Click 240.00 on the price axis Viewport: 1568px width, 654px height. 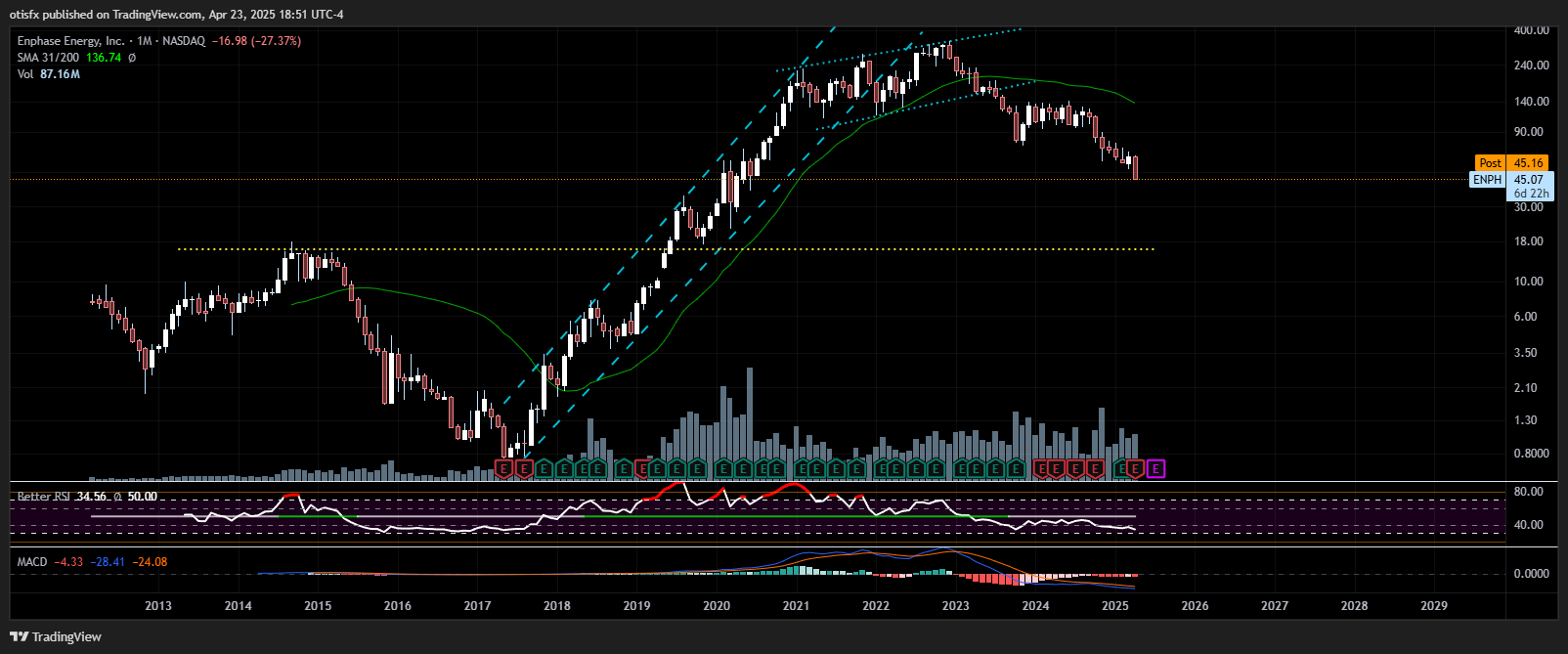coord(1531,65)
